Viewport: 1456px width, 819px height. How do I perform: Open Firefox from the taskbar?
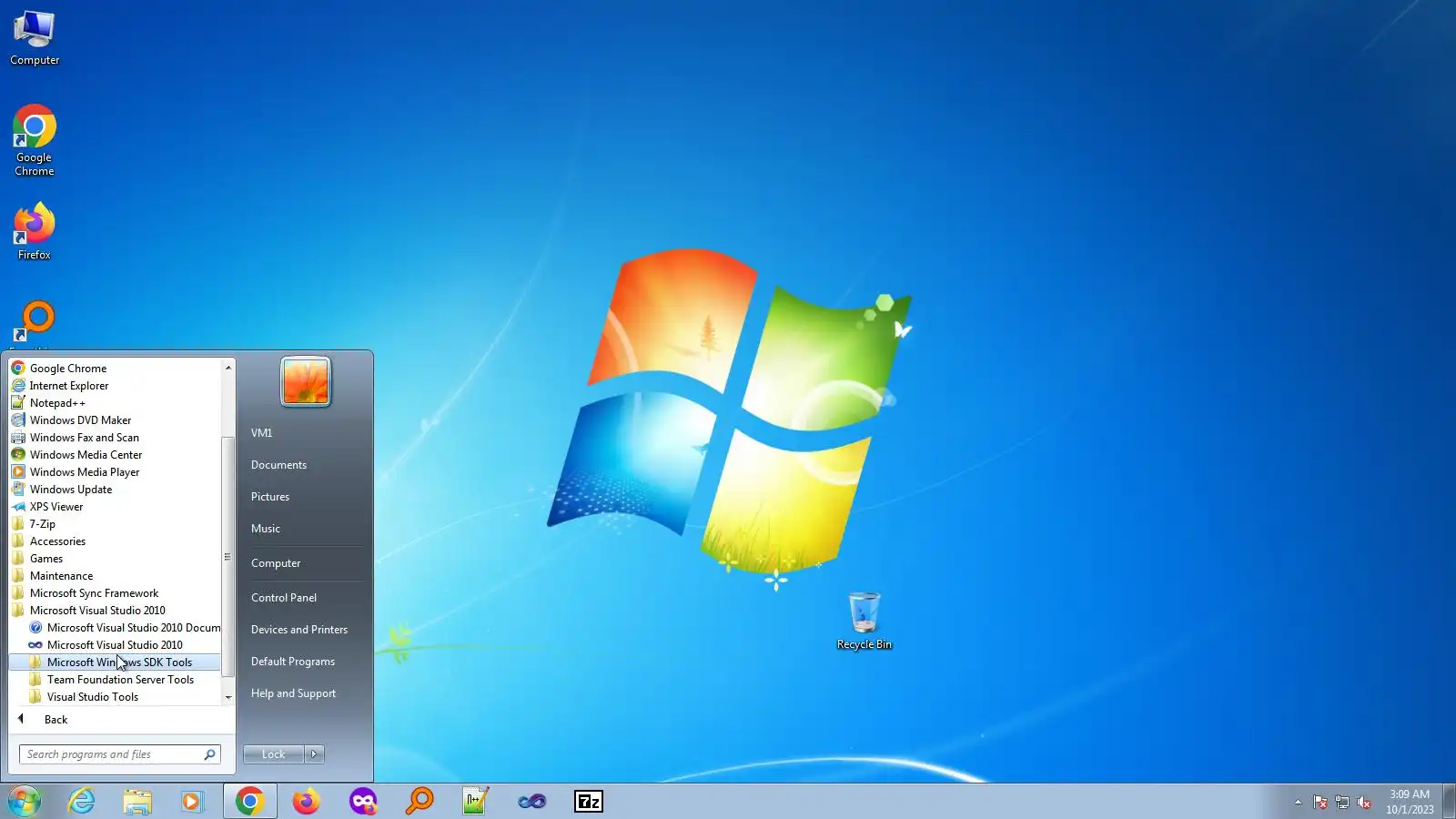(x=307, y=802)
